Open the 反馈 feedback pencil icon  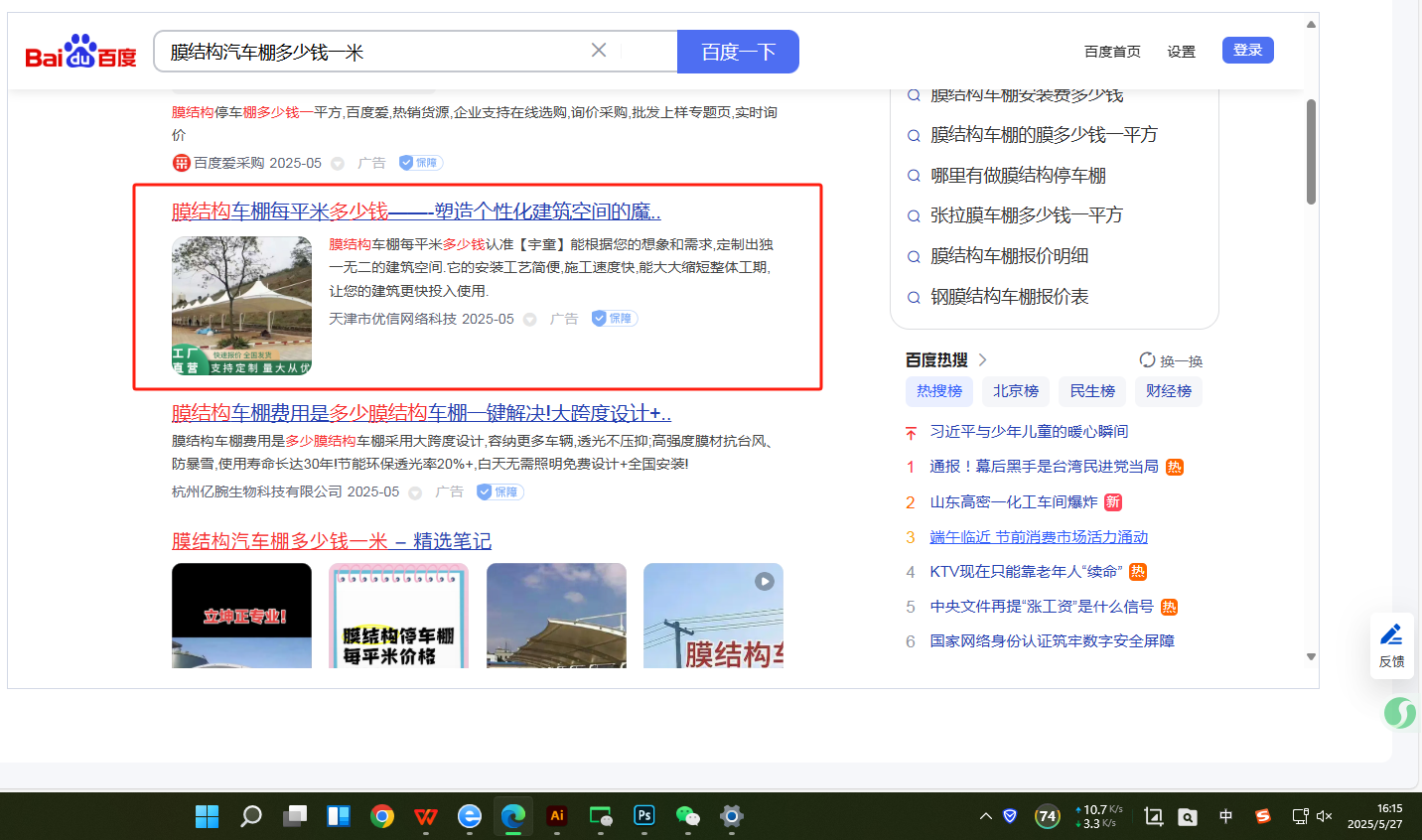coord(1391,634)
